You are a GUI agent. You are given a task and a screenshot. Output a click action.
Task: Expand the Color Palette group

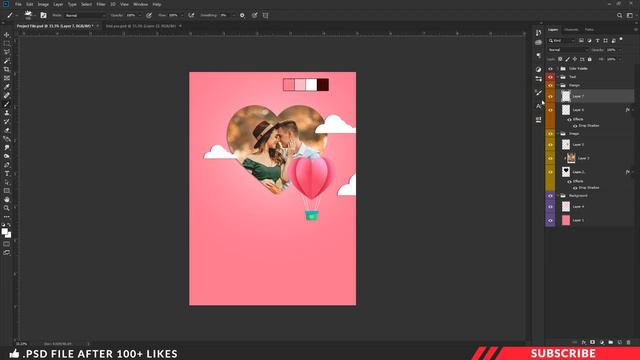coord(558,69)
